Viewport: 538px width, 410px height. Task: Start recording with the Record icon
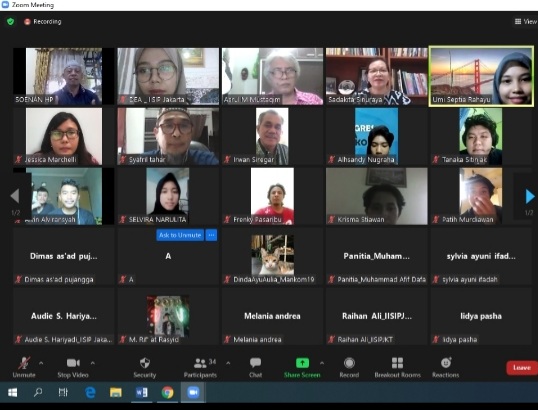point(349,363)
